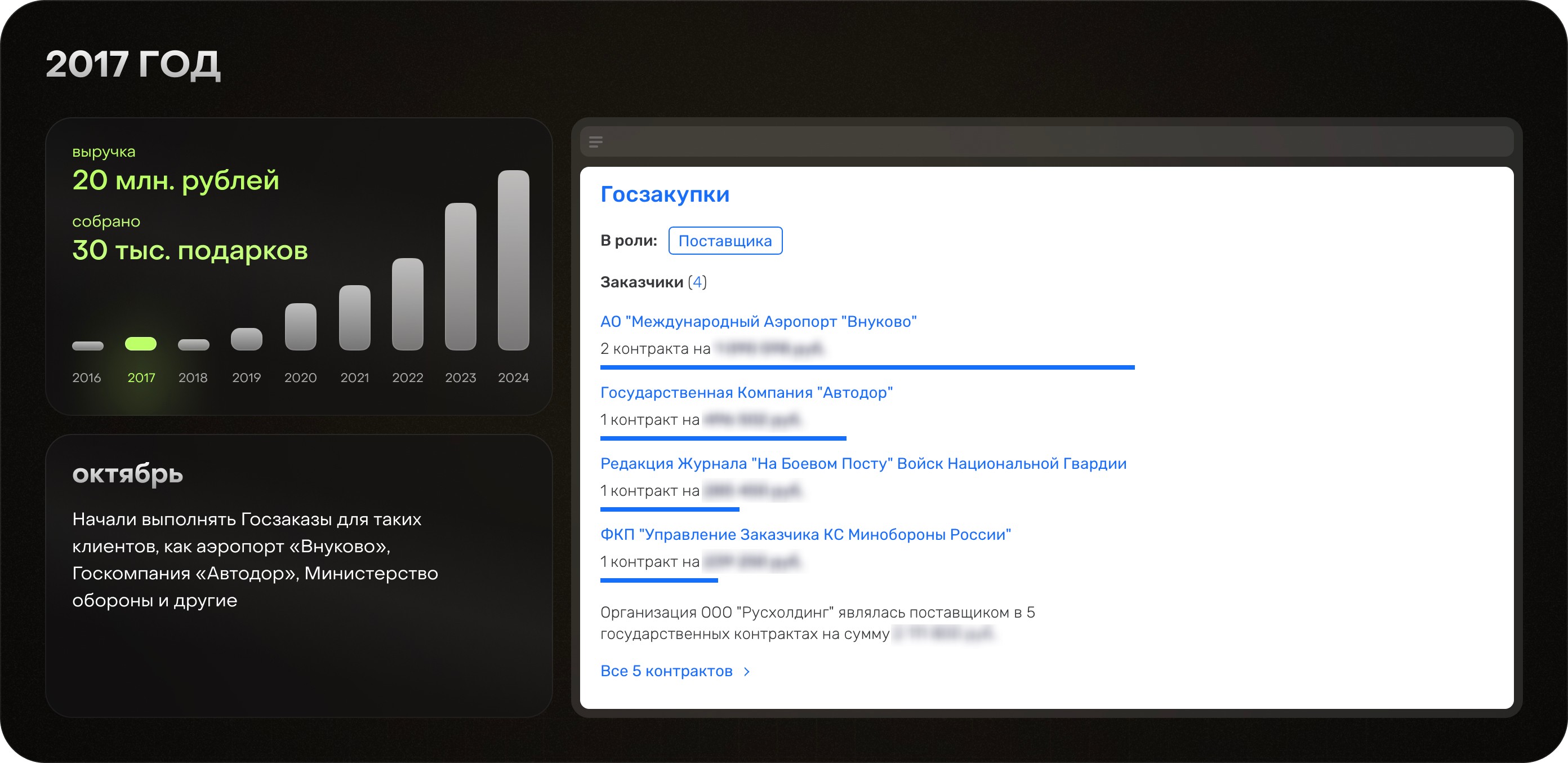This screenshot has width=1568, height=763.
Task: Open Редакция Журнала На Боевом Посту link
Action: tap(862, 463)
